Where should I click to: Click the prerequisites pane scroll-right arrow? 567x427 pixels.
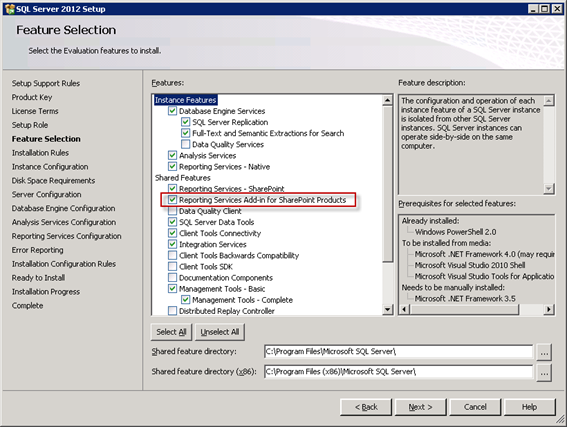(x=549, y=309)
